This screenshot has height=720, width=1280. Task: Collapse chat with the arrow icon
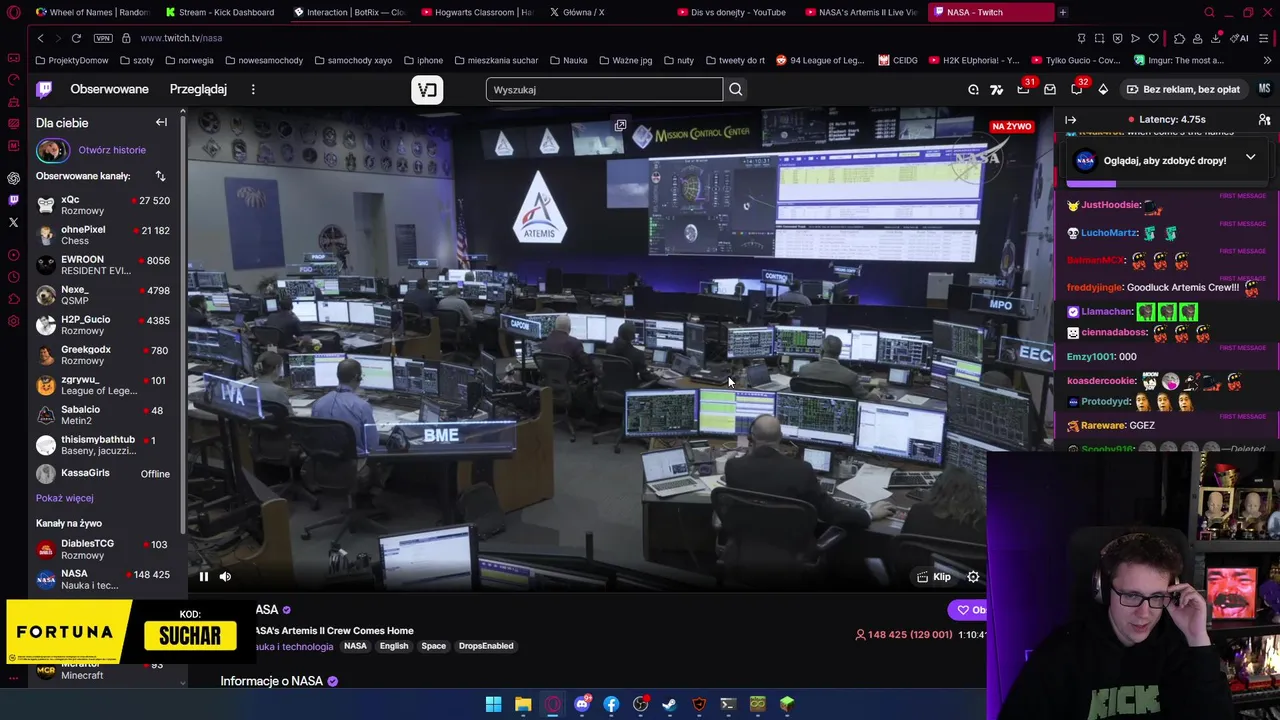pyautogui.click(x=1071, y=120)
